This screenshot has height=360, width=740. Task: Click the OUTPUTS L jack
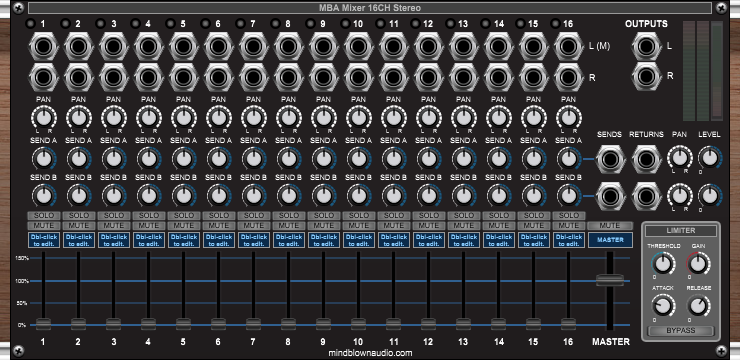(647, 47)
